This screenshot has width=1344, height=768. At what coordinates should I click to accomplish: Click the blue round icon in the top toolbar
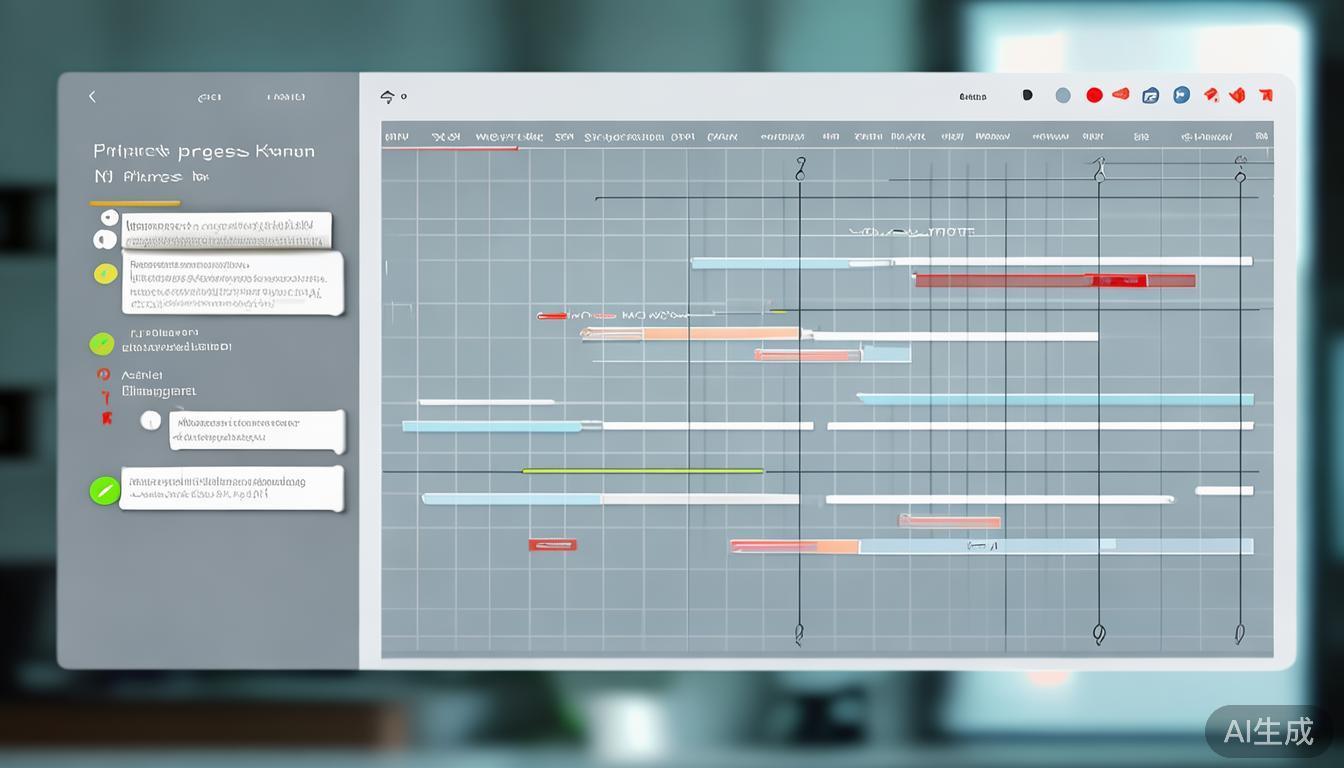pos(1181,95)
